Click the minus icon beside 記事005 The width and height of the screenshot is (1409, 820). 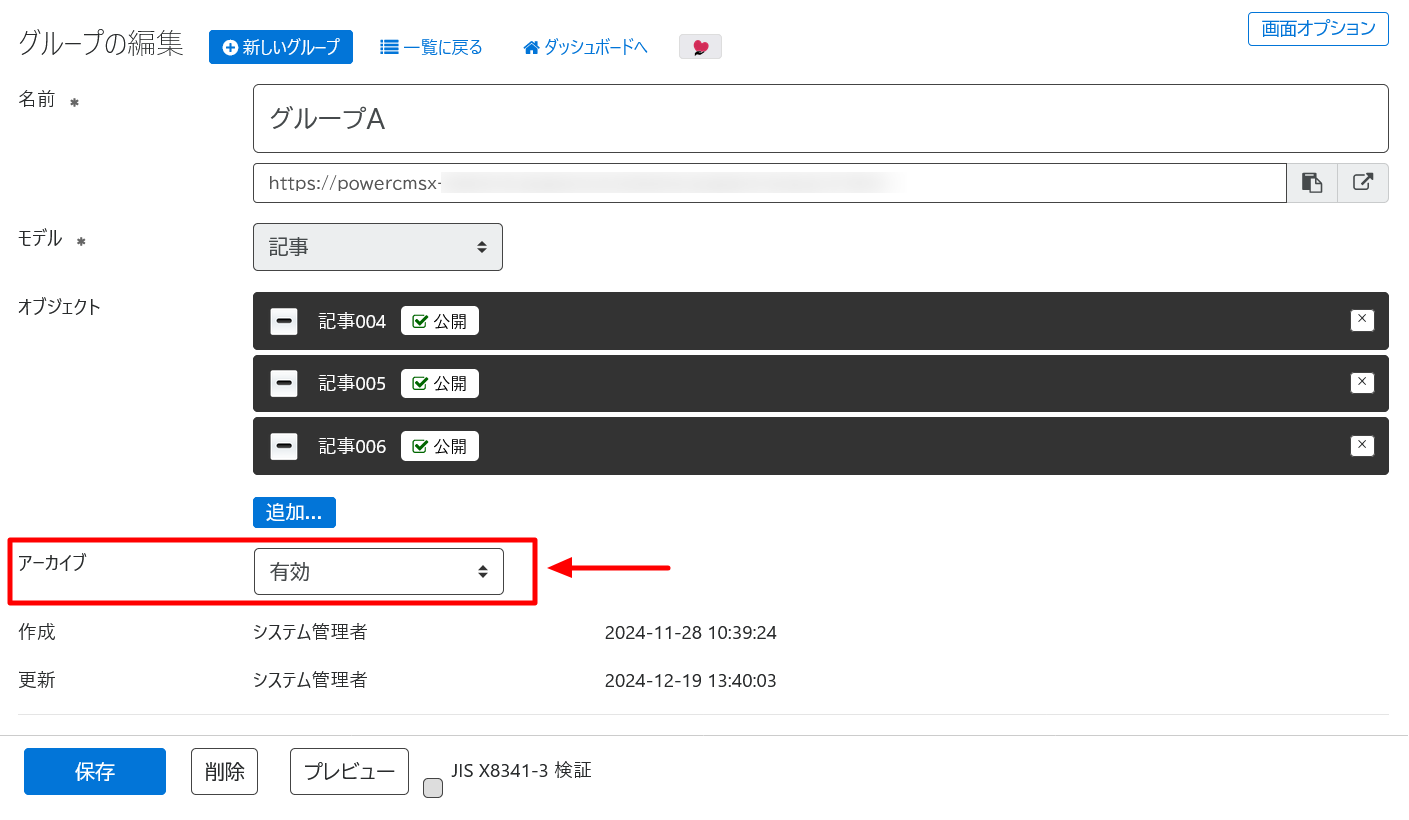[x=284, y=383]
